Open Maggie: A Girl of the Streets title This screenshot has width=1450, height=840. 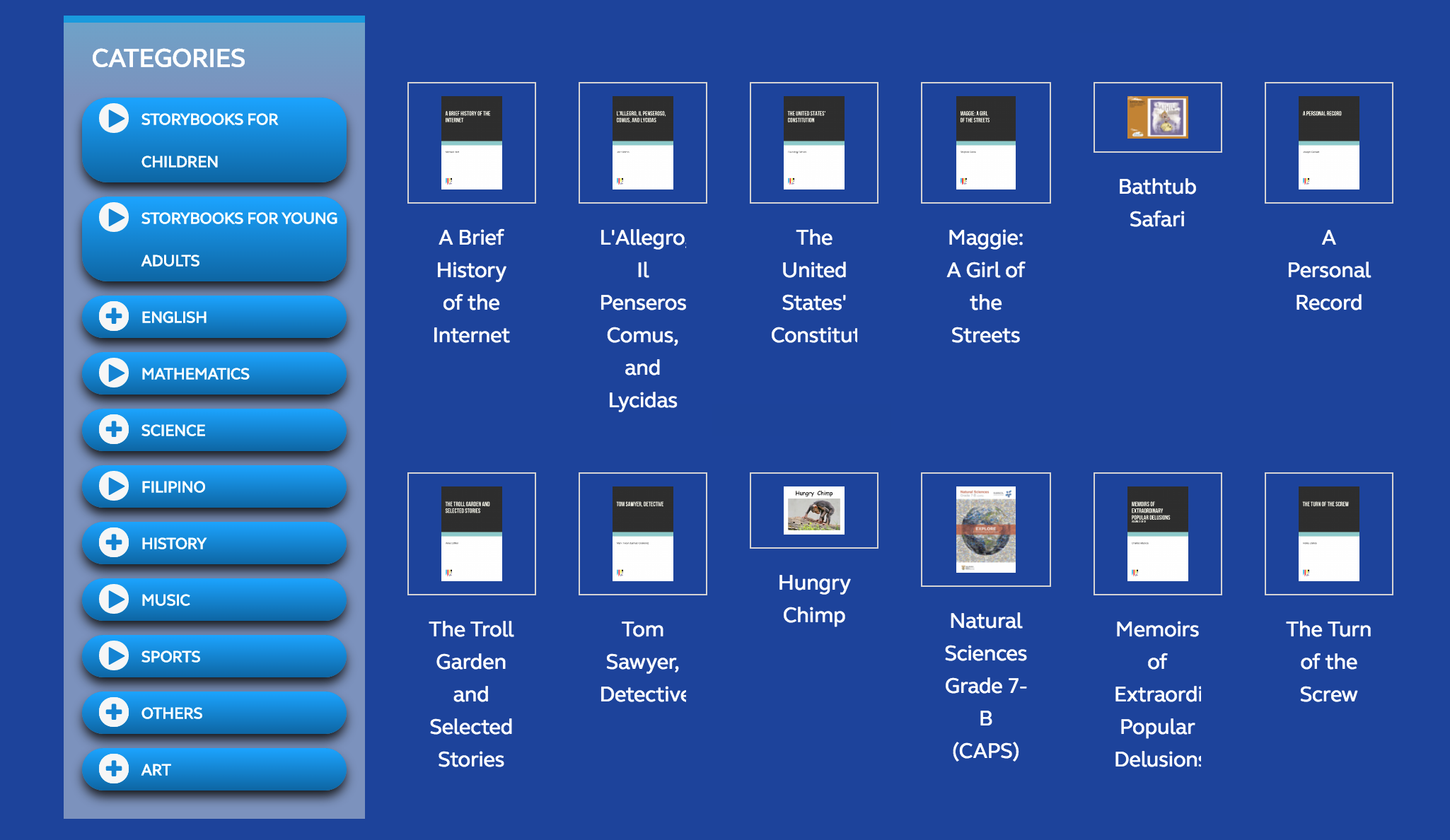(985, 286)
